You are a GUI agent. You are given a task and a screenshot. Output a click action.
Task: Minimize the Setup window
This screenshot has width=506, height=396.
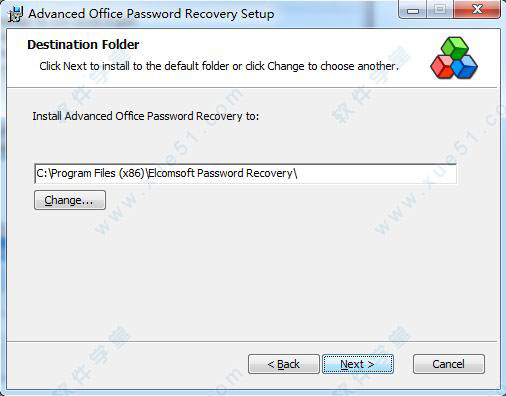click(x=413, y=10)
